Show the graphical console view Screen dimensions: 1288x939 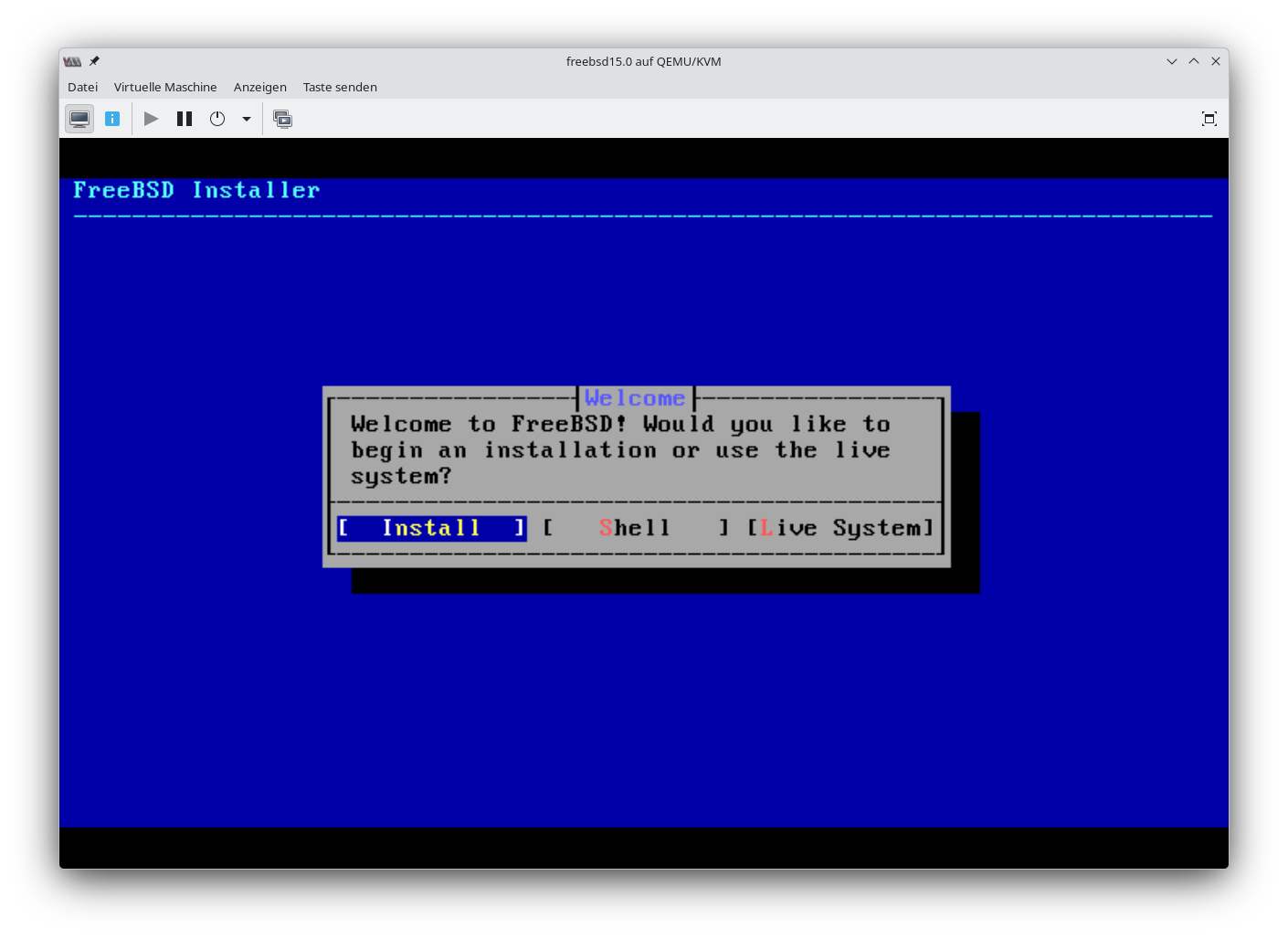(79, 119)
